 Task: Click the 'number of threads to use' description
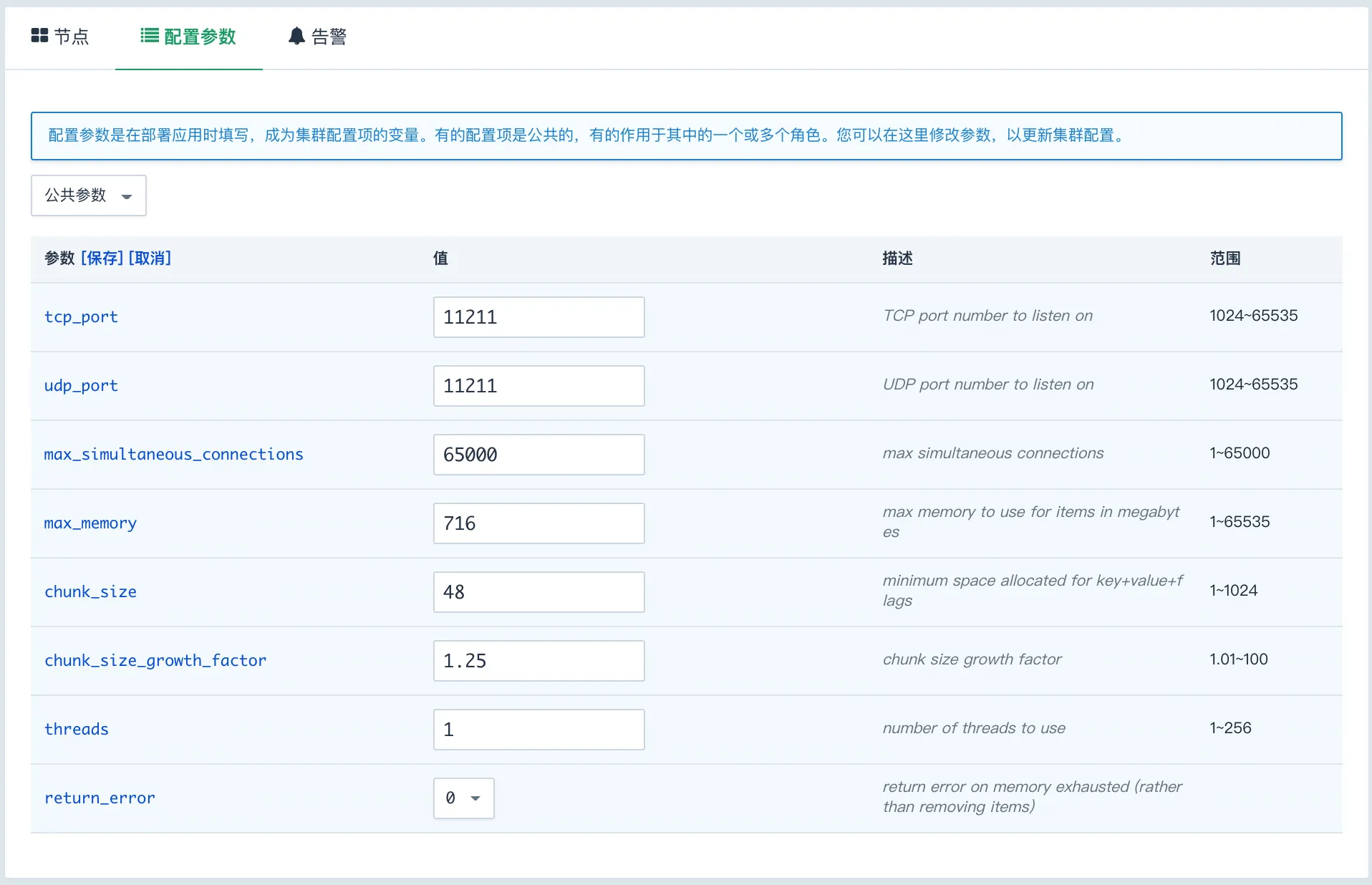(974, 728)
